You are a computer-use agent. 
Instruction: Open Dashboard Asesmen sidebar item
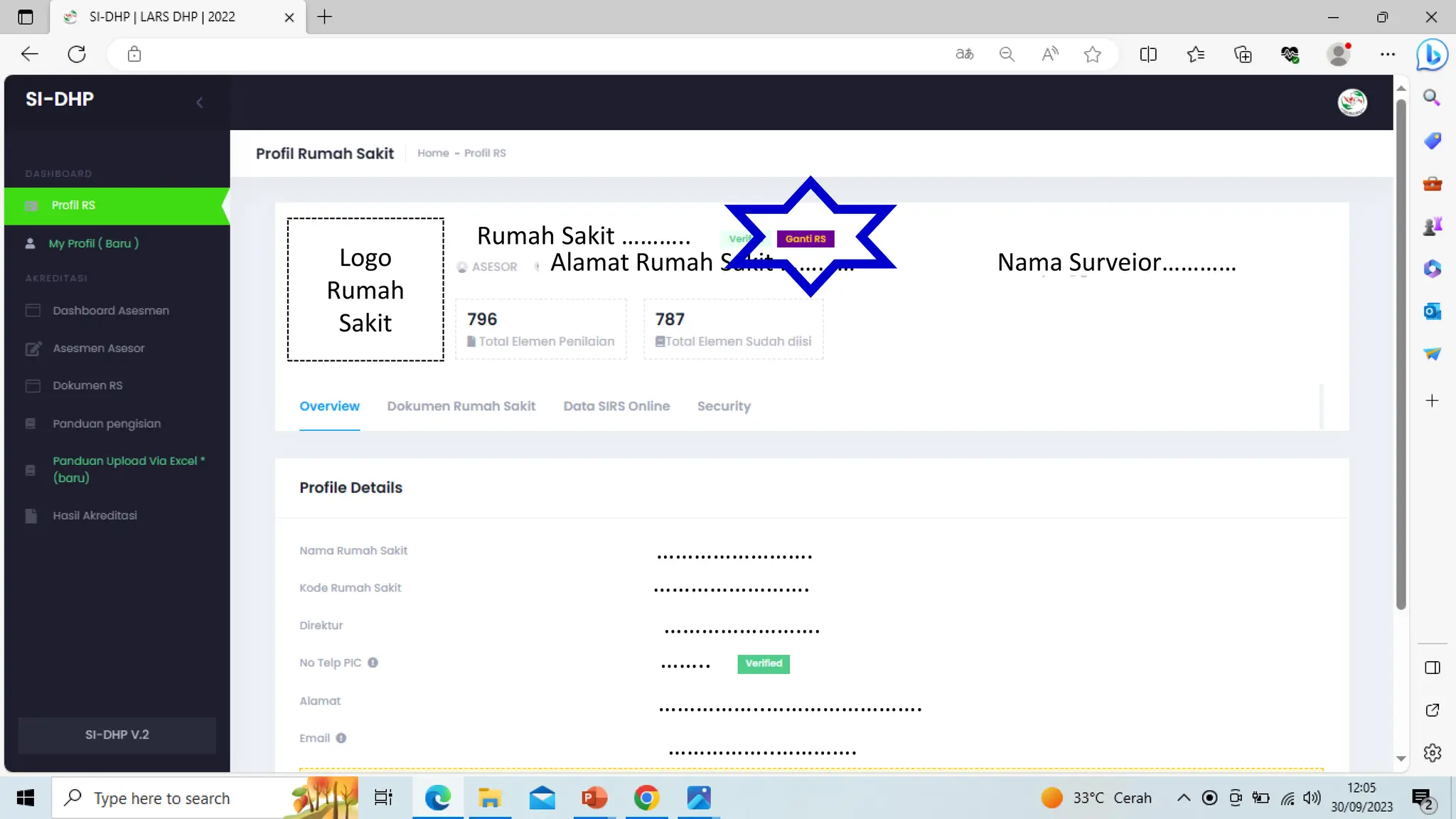(x=110, y=311)
